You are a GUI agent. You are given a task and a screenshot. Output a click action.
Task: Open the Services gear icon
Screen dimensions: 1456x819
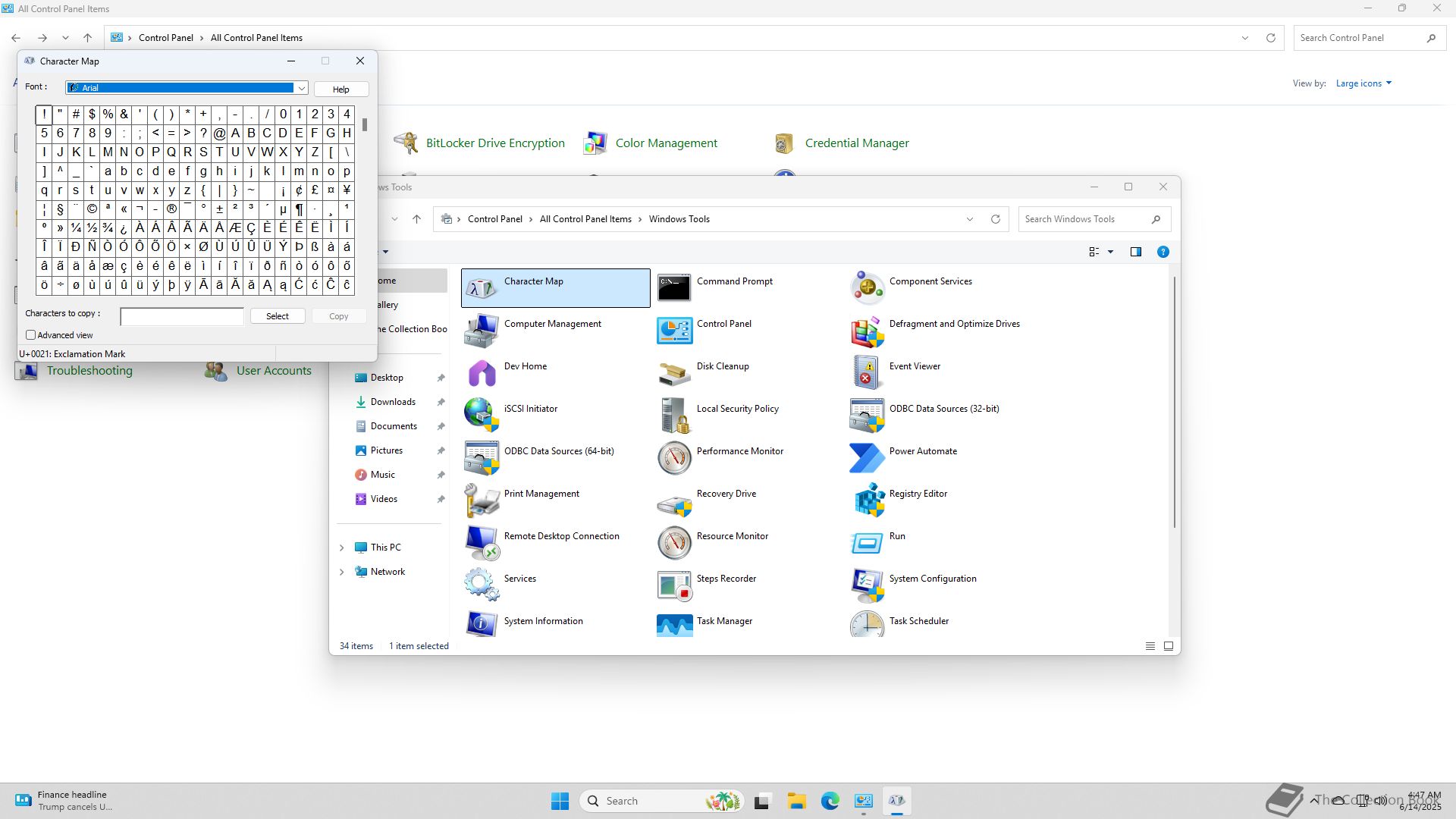[482, 585]
